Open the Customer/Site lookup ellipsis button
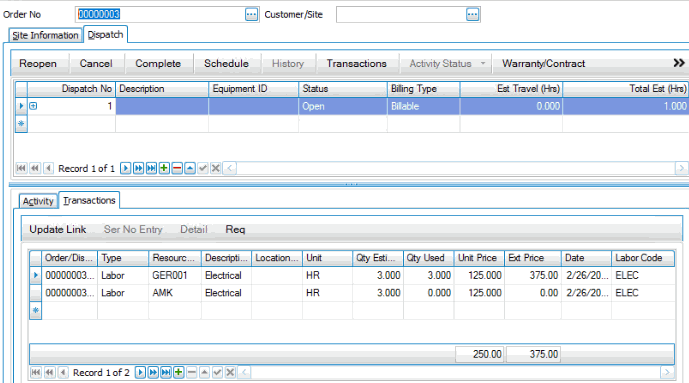Screen dimensions: 689x383 point(472,14)
